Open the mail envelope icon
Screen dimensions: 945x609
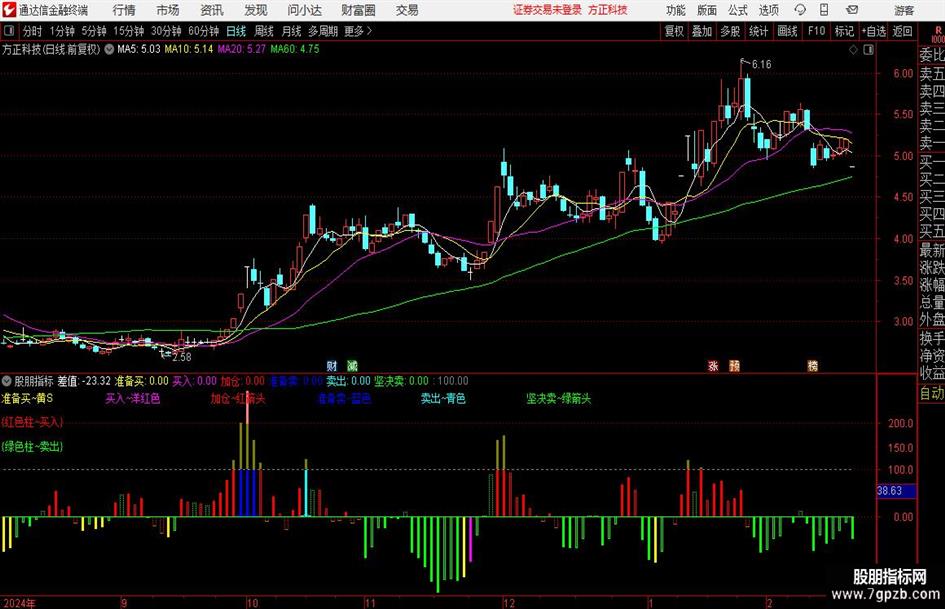pos(852,10)
